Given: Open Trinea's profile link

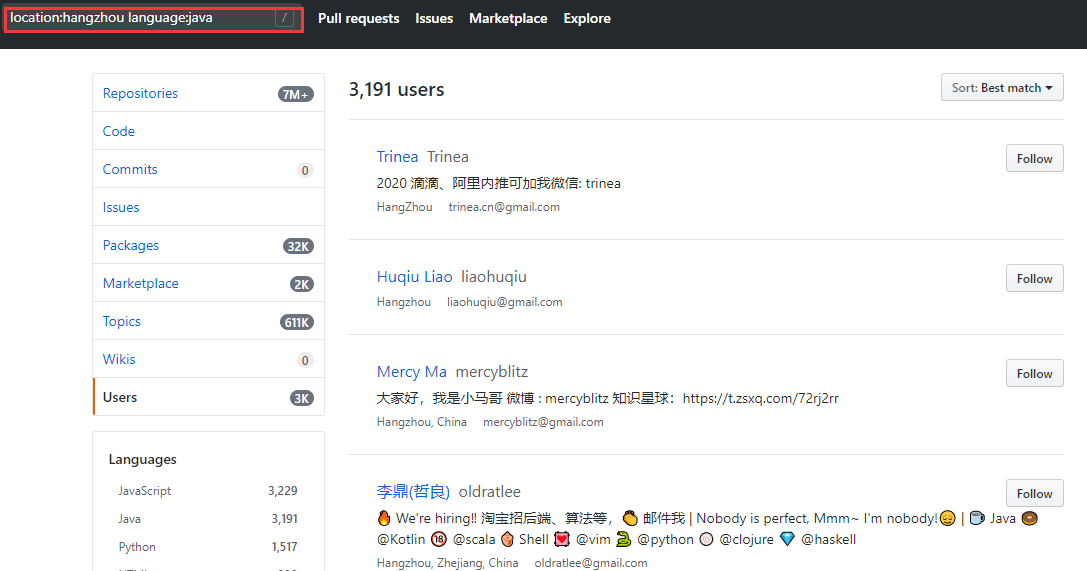Looking at the screenshot, I should 397,157.
